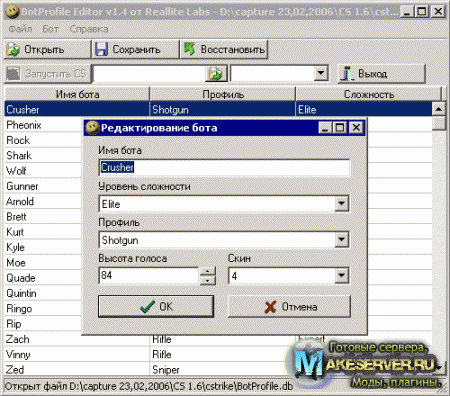Decrease Высота голоса with down spinner
450x396 pixels.
tap(208, 280)
